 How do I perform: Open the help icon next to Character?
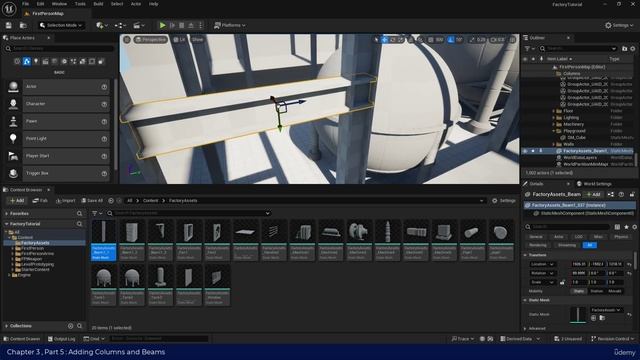(x=104, y=104)
